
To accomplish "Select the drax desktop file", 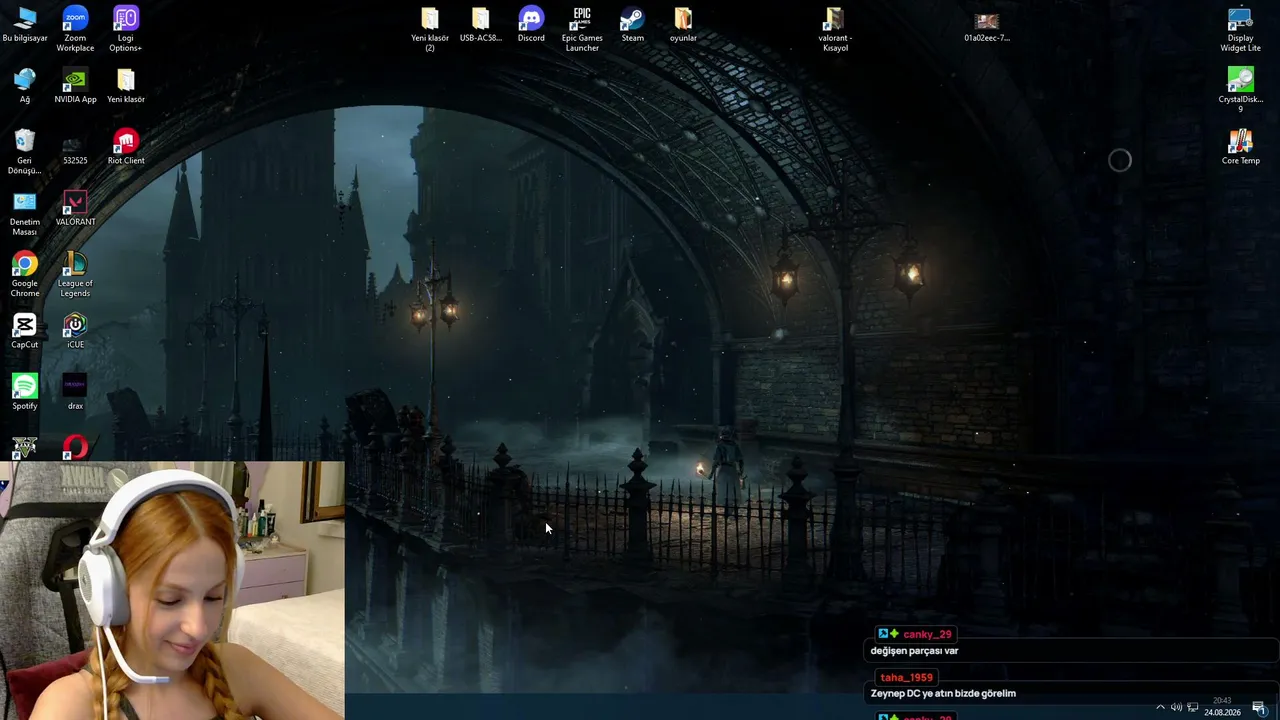I will click(75, 392).
